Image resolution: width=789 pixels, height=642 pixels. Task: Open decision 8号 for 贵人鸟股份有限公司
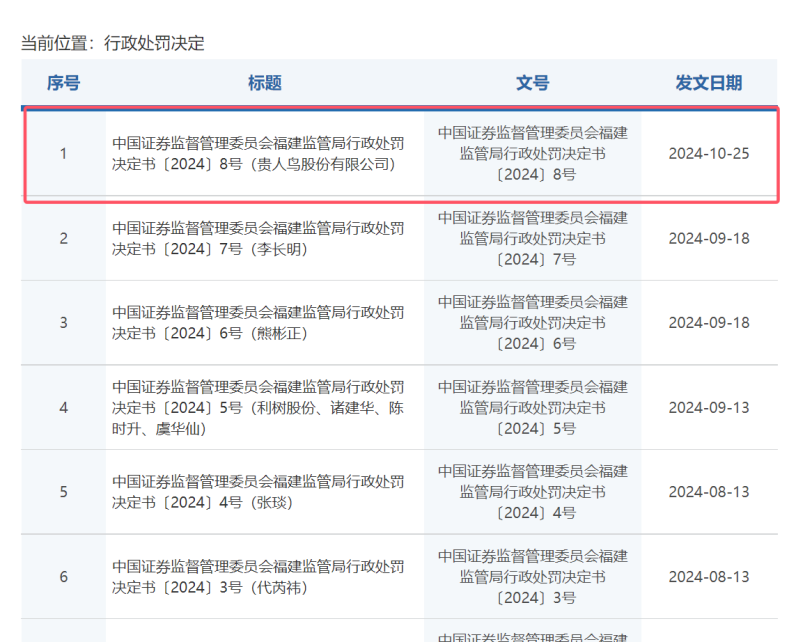258,153
